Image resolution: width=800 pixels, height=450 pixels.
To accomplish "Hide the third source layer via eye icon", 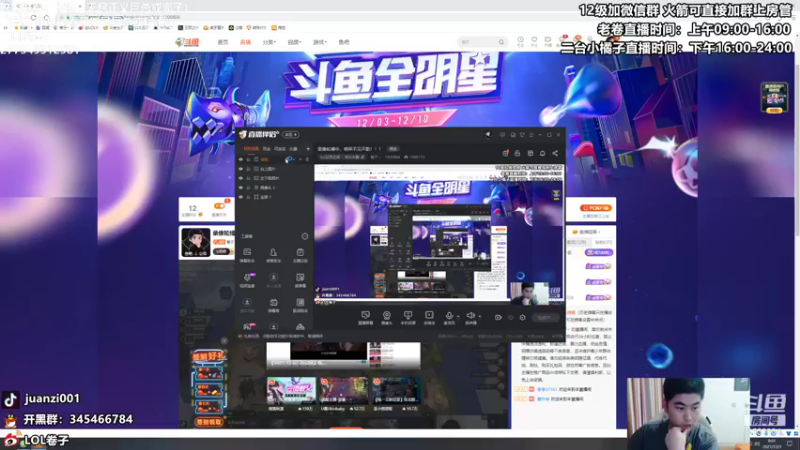I will 241,178.
